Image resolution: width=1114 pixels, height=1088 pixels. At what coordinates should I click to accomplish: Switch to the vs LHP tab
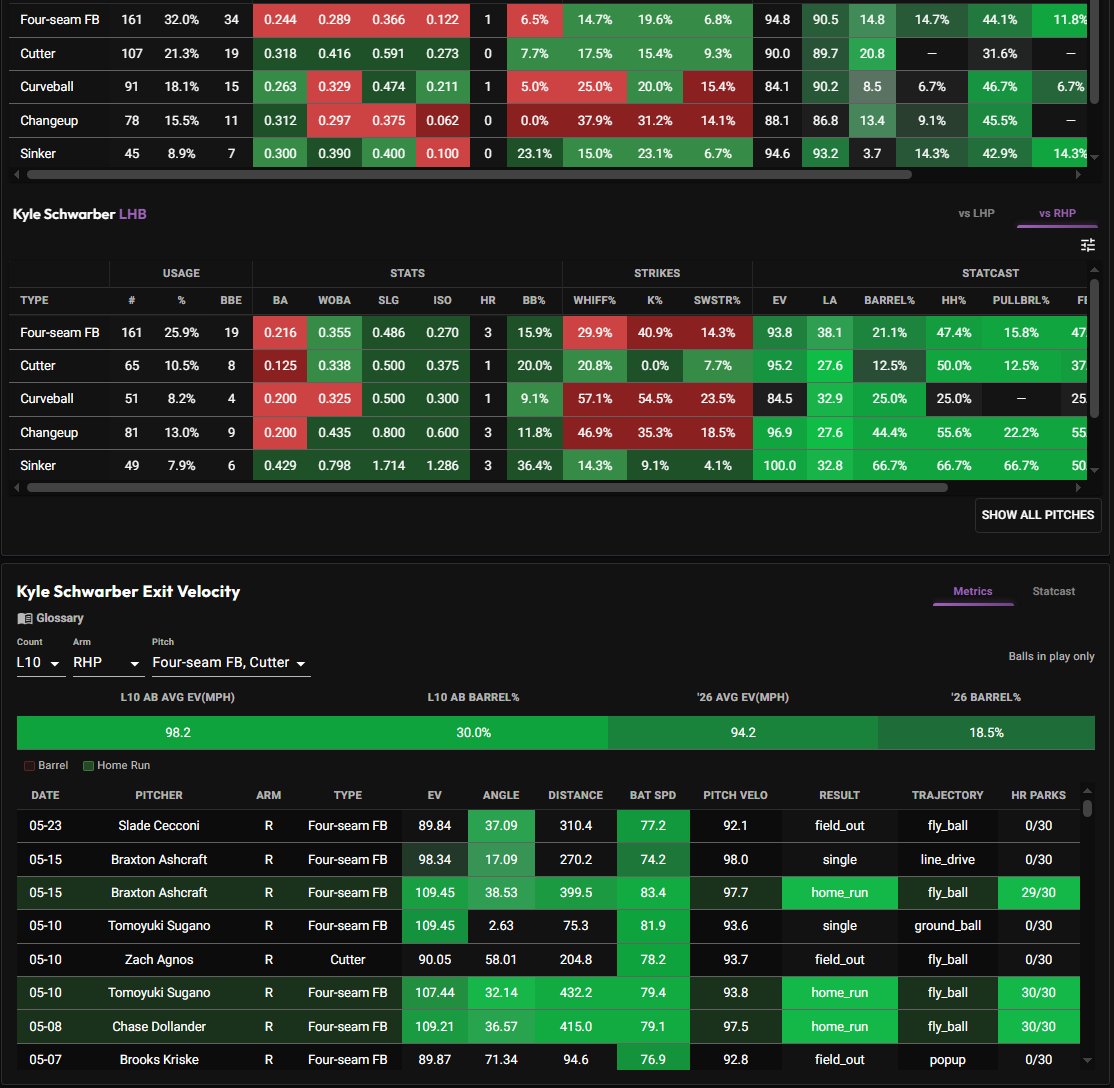(x=976, y=213)
